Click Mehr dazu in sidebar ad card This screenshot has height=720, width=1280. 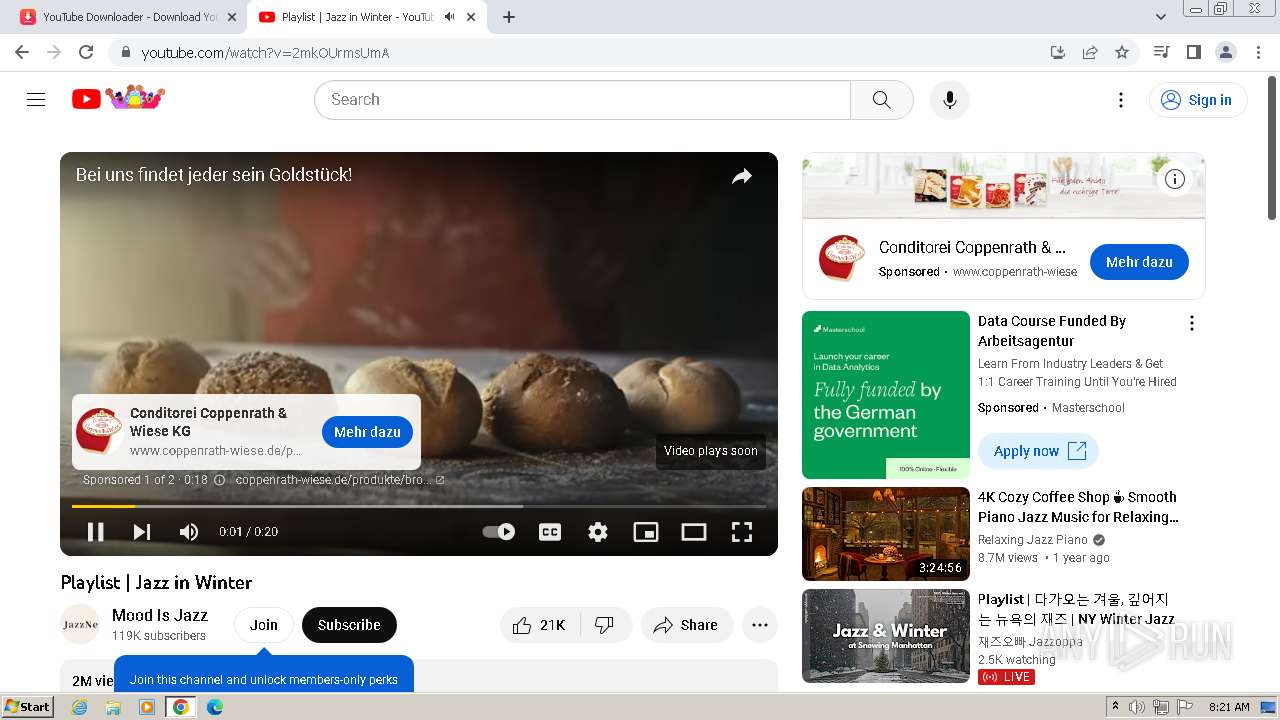point(1139,262)
